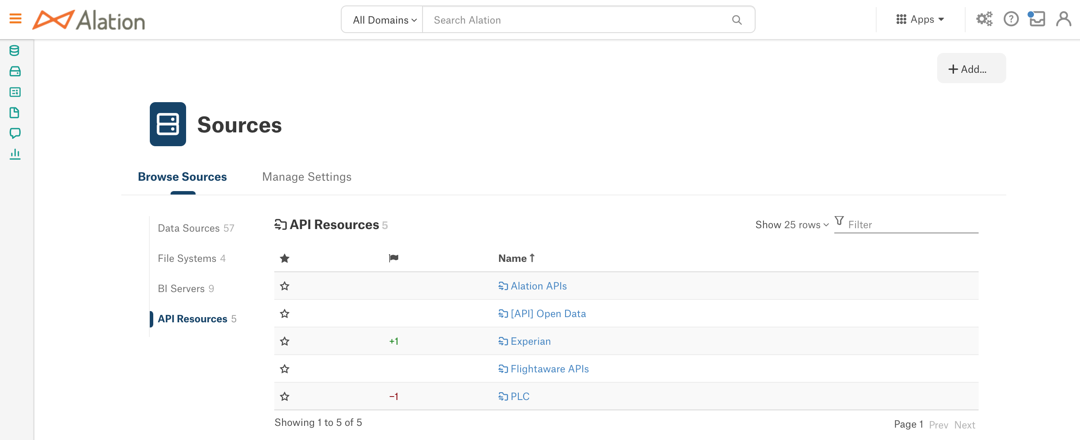Click the API icon beside PLC
This screenshot has height=440, width=1080.
point(503,397)
